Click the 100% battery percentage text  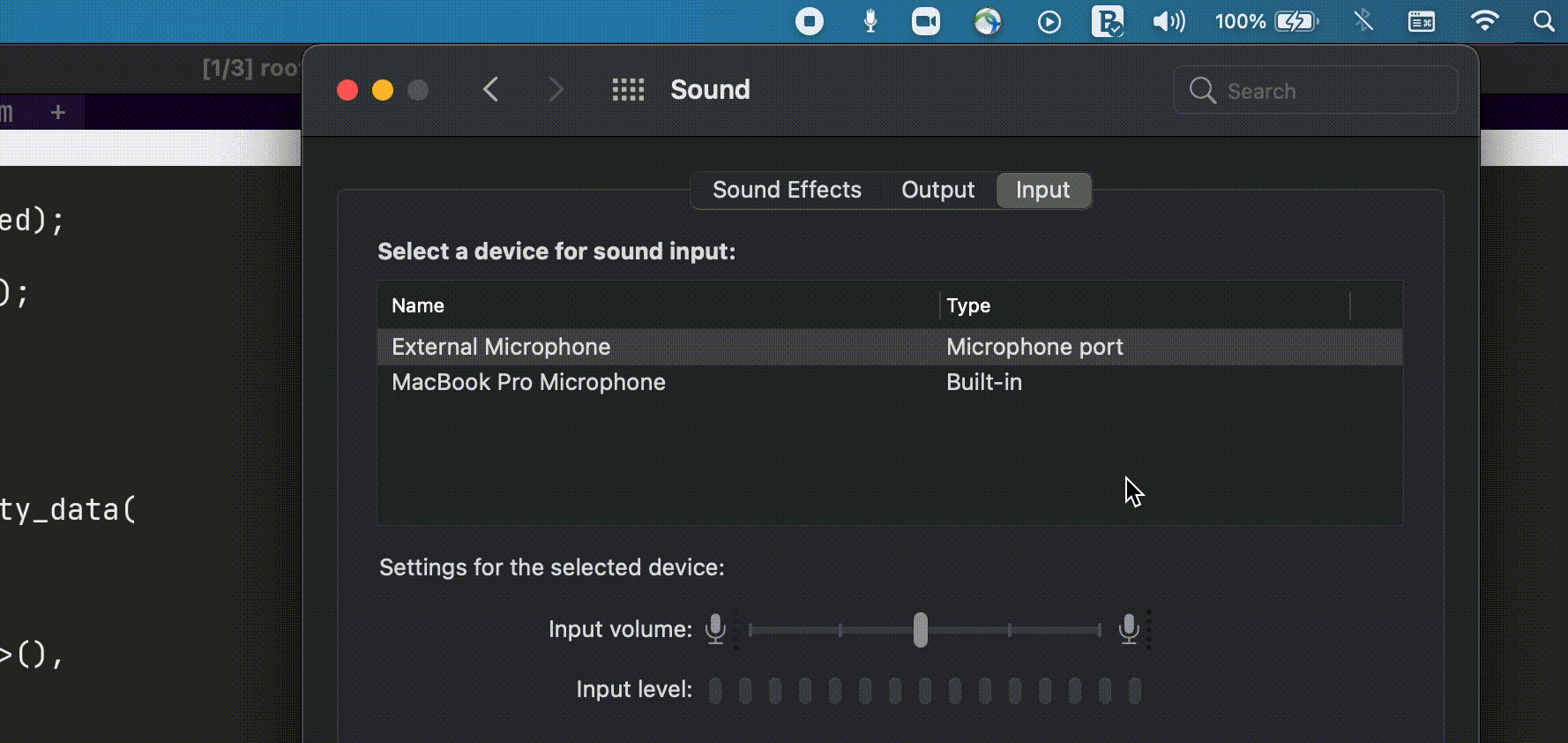pyautogui.click(x=1240, y=21)
